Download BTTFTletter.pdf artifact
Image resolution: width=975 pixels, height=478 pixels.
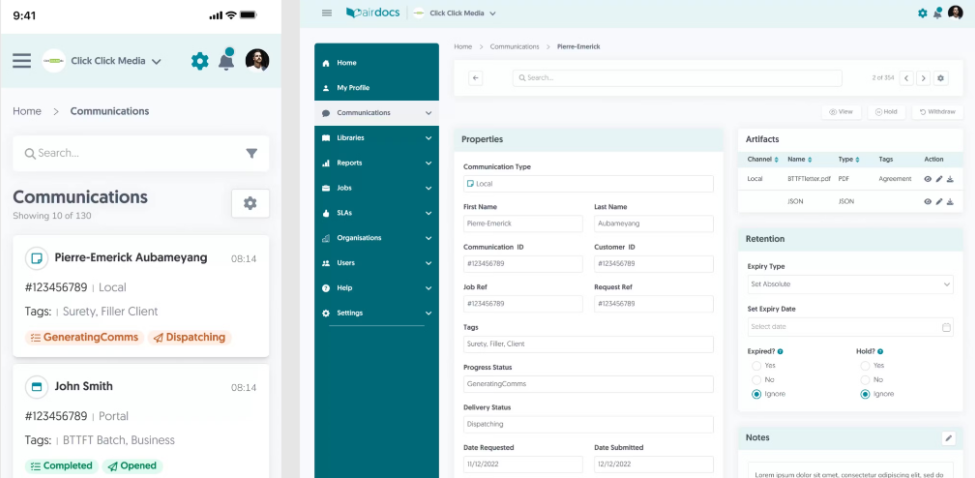tap(950, 179)
